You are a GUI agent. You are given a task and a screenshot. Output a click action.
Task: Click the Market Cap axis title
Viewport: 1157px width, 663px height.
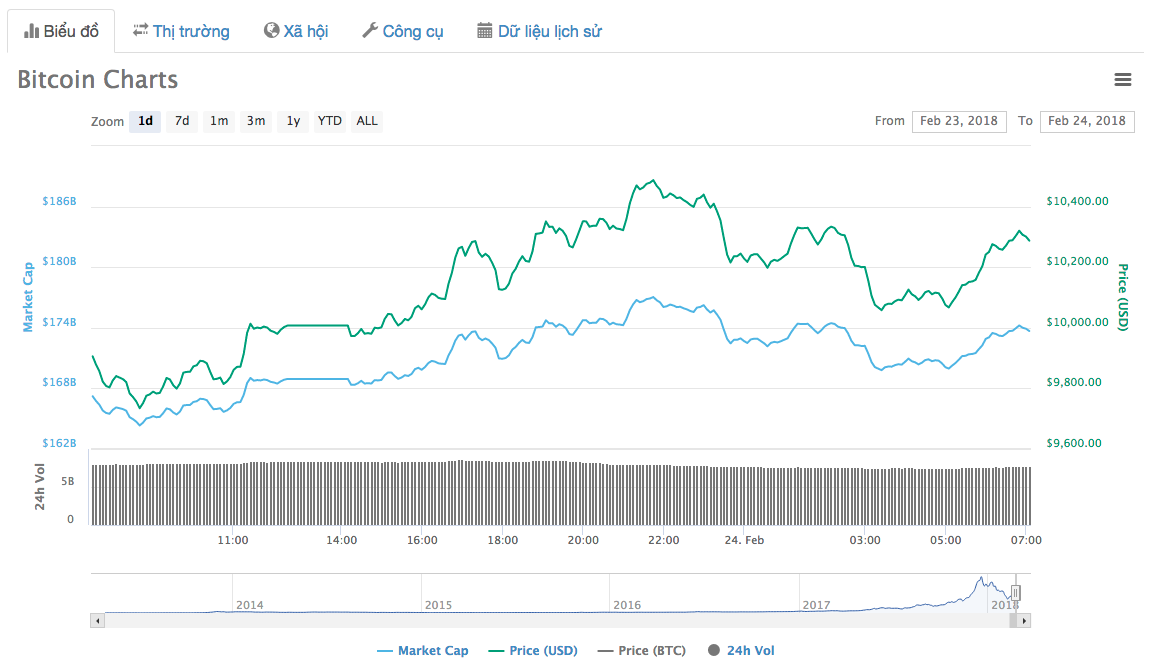click(28, 297)
